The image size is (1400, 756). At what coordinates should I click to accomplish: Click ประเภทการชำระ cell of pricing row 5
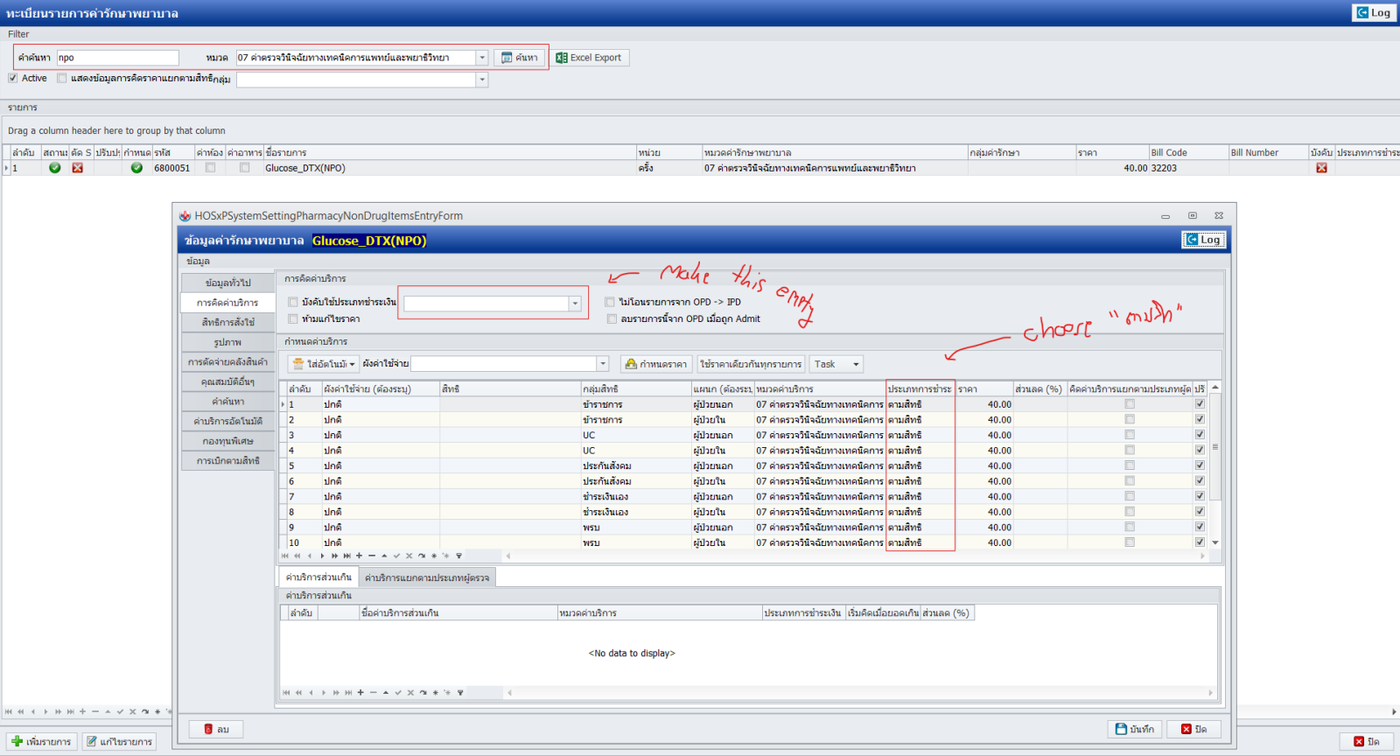click(920, 466)
